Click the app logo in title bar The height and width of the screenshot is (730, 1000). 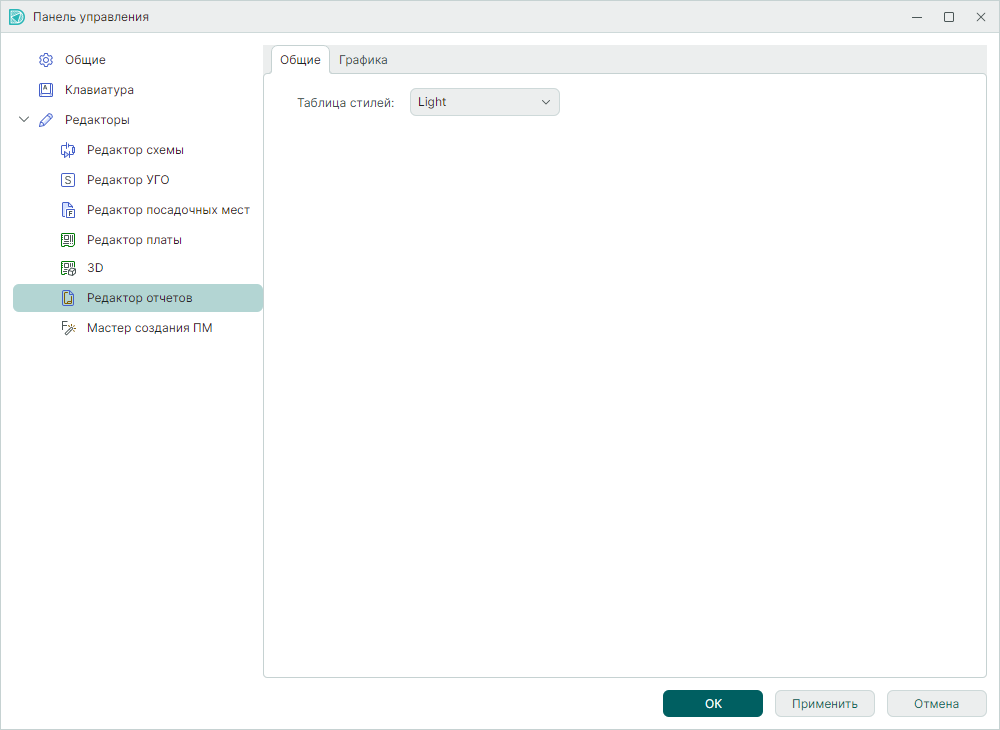17,17
